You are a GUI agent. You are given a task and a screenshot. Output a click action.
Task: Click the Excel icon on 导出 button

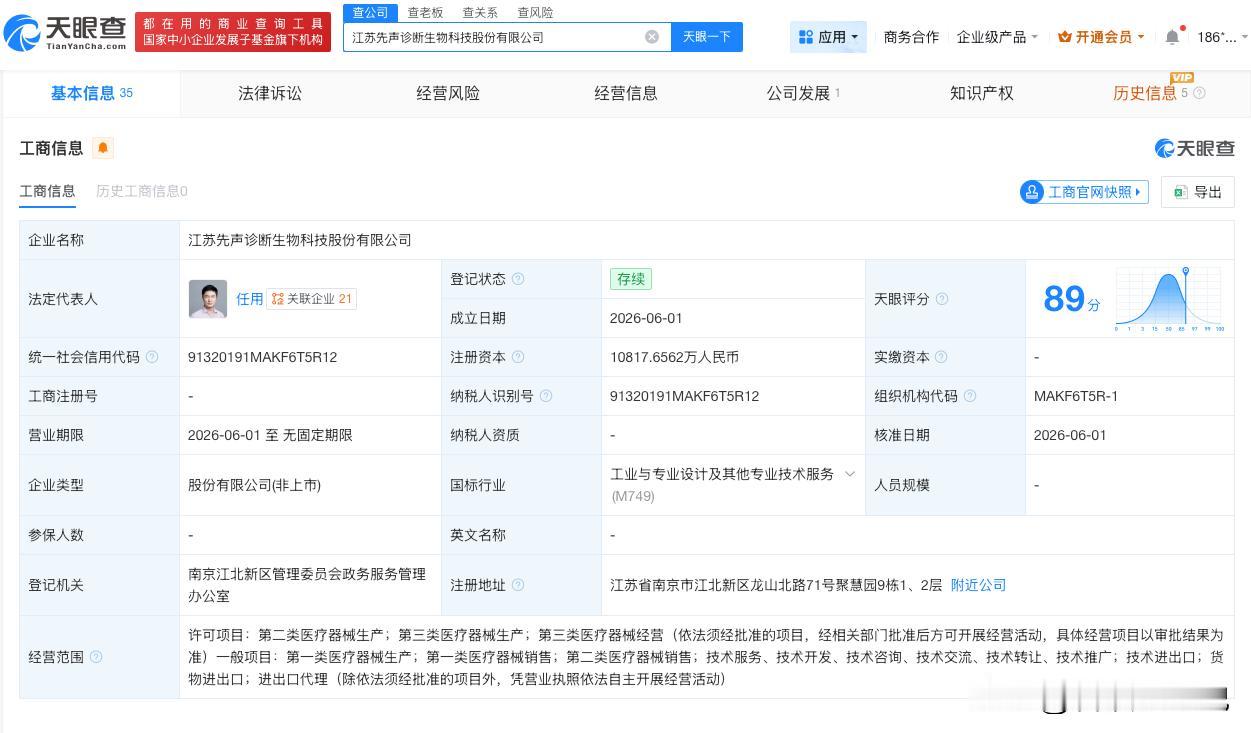pos(1180,192)
